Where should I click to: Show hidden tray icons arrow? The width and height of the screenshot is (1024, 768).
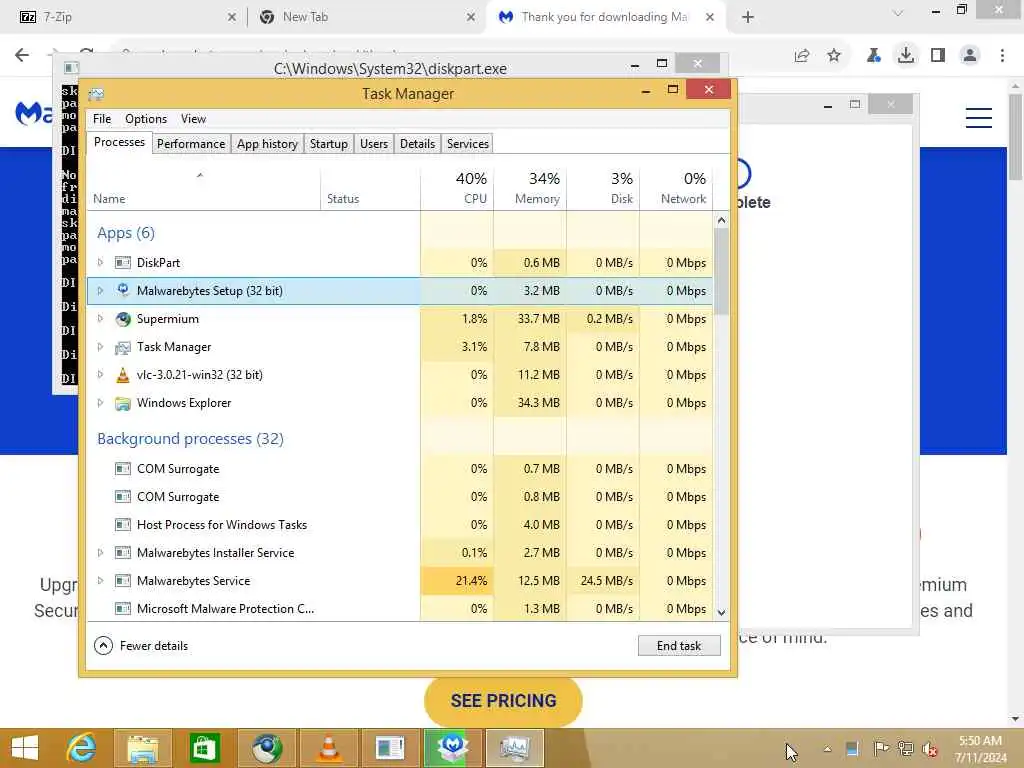pos(827,748)
